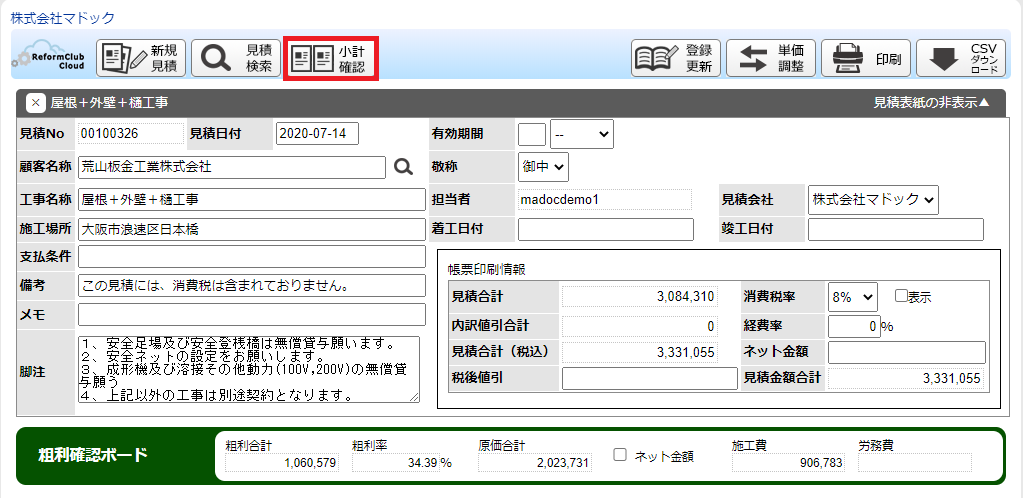This screenshot has width=1023, height=498.
Task: Toggle the ネット金額 checkbox in profit board
Action: (x=620, y=455)
